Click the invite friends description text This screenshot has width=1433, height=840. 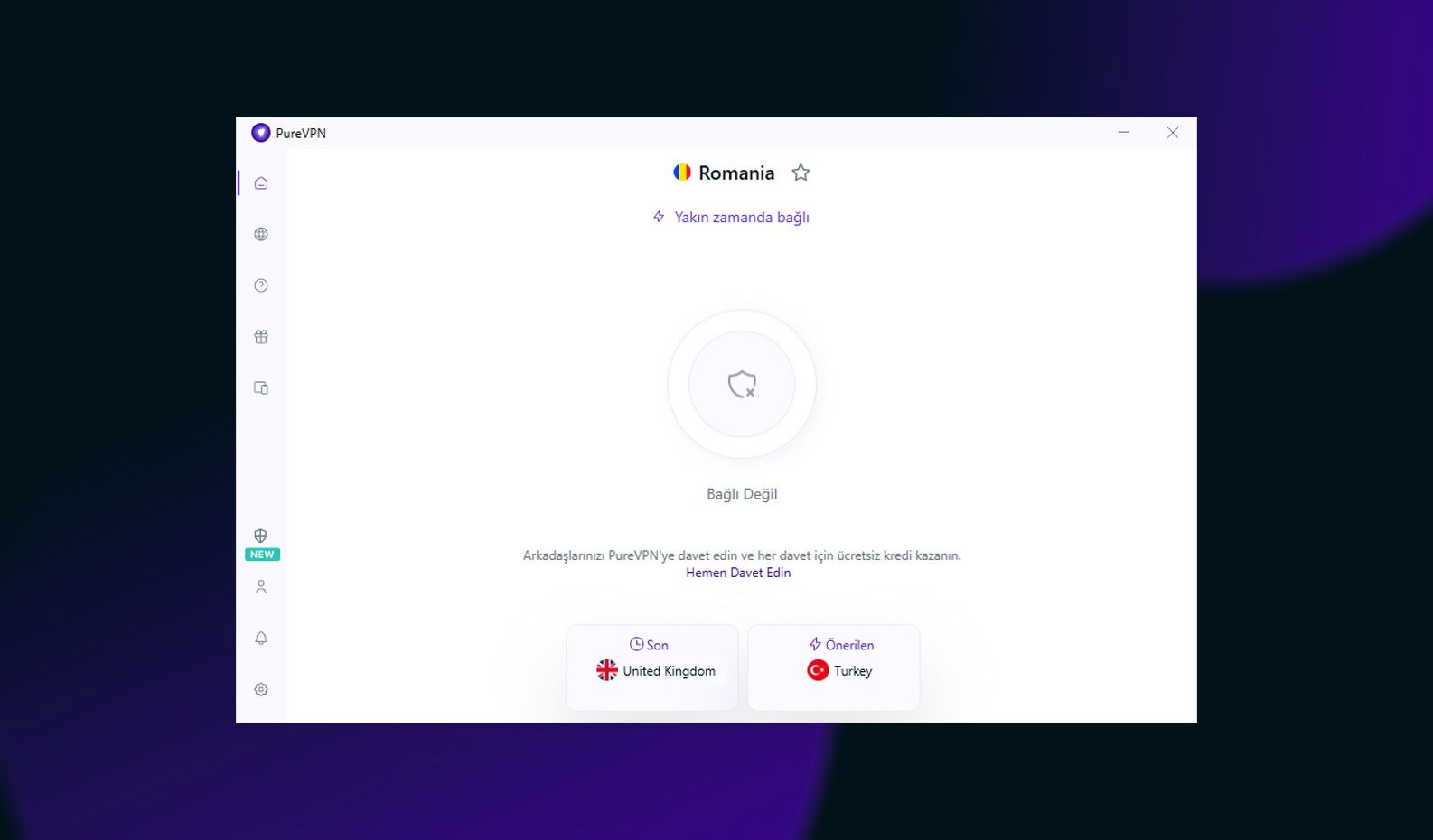click(x=742, y=555)
